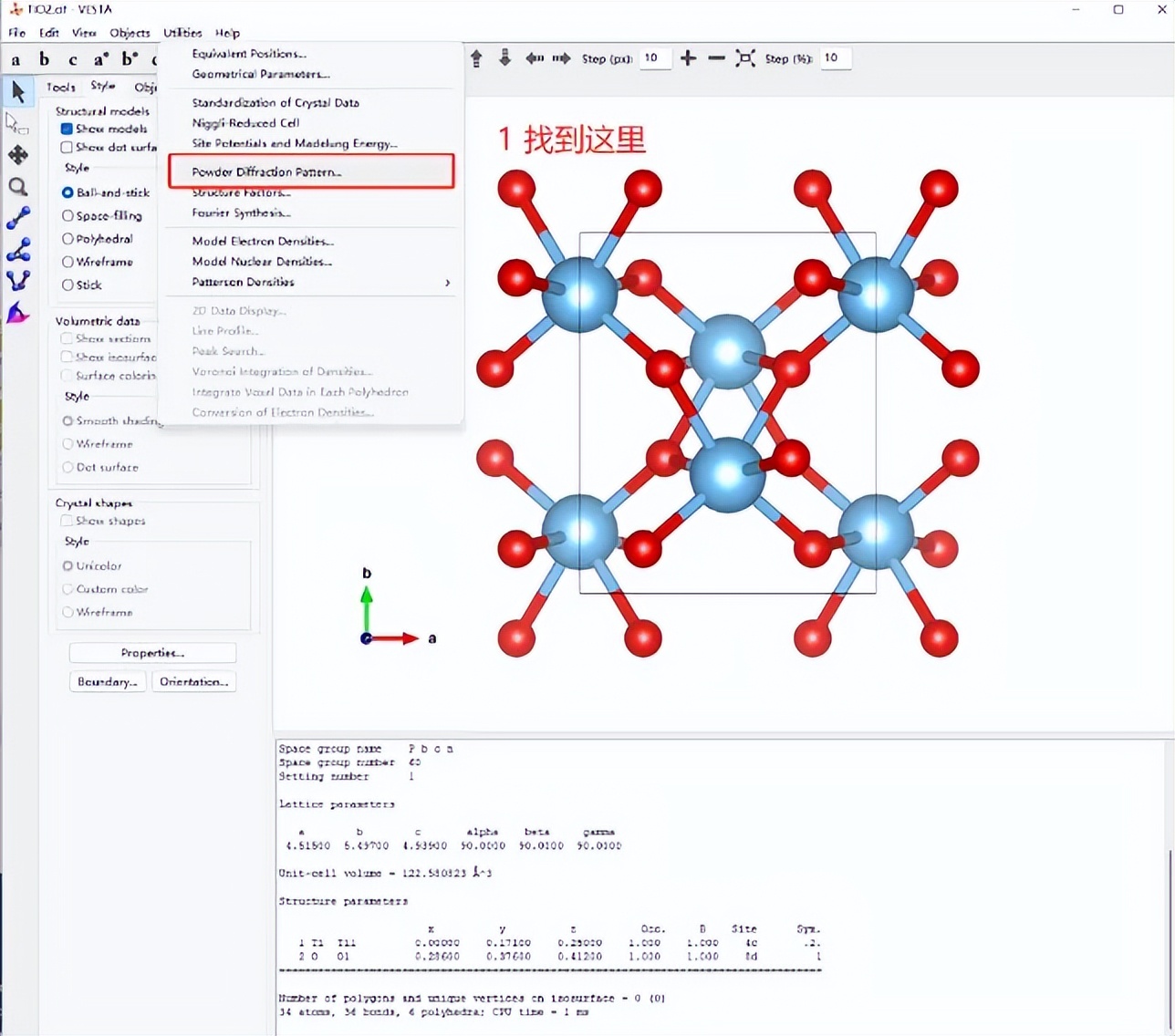
Task: Activate the translate (four-arrow move) tool
Action: click(18, 155)
